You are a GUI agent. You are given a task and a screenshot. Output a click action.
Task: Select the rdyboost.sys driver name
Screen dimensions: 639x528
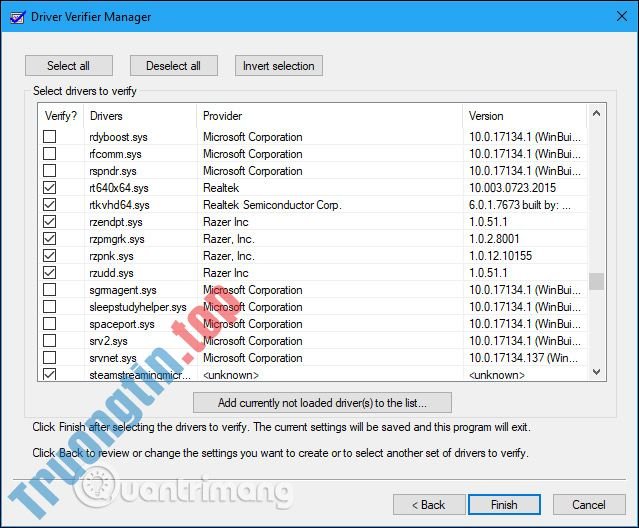point(119,137)
